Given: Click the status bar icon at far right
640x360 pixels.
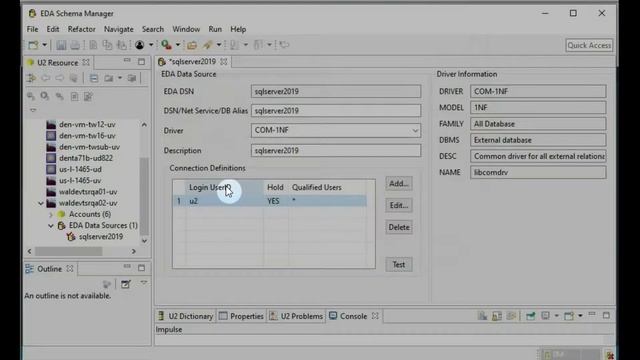Looking at the screenshot, I should pyautogui.click(x=610, y=355).
